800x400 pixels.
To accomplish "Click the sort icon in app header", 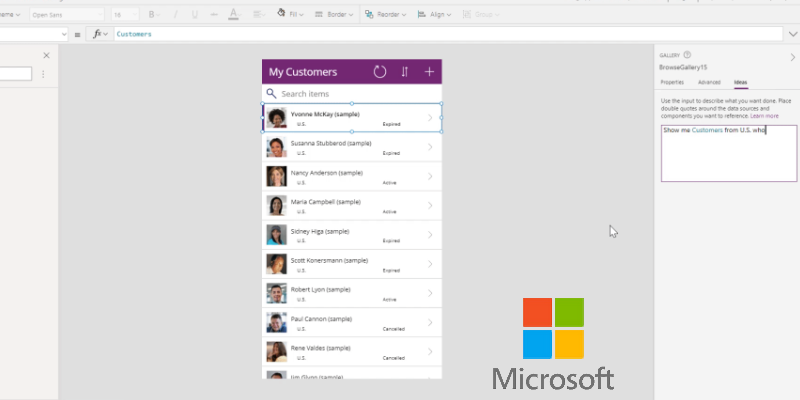I will [x=405, y=72].
